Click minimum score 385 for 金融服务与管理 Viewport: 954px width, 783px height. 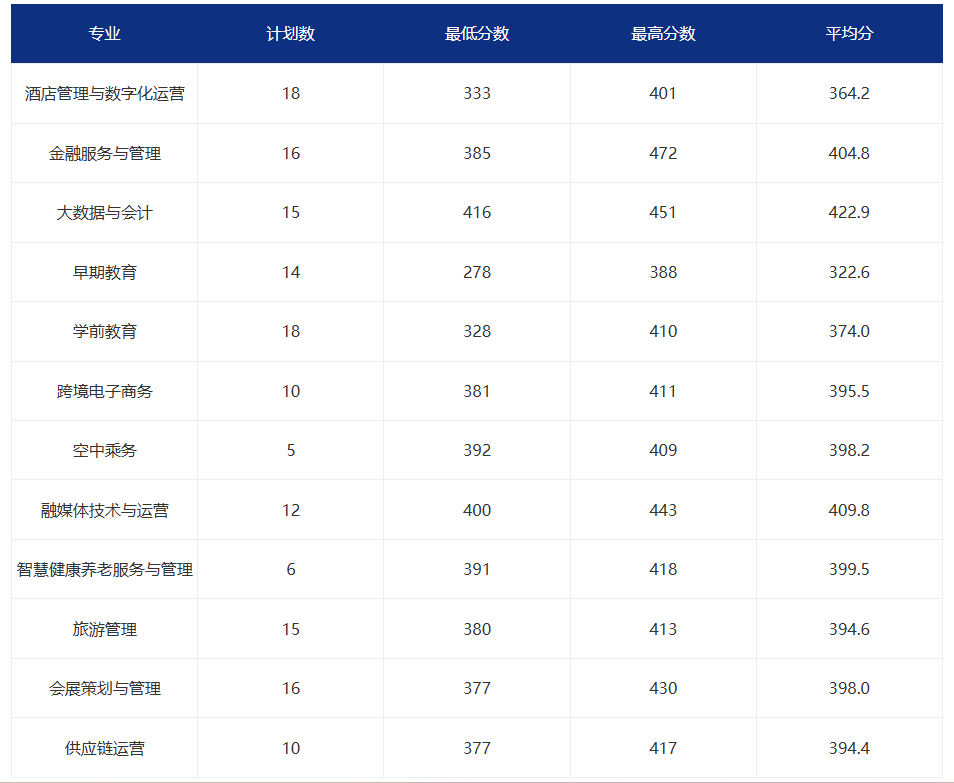[x=476, y=153]
